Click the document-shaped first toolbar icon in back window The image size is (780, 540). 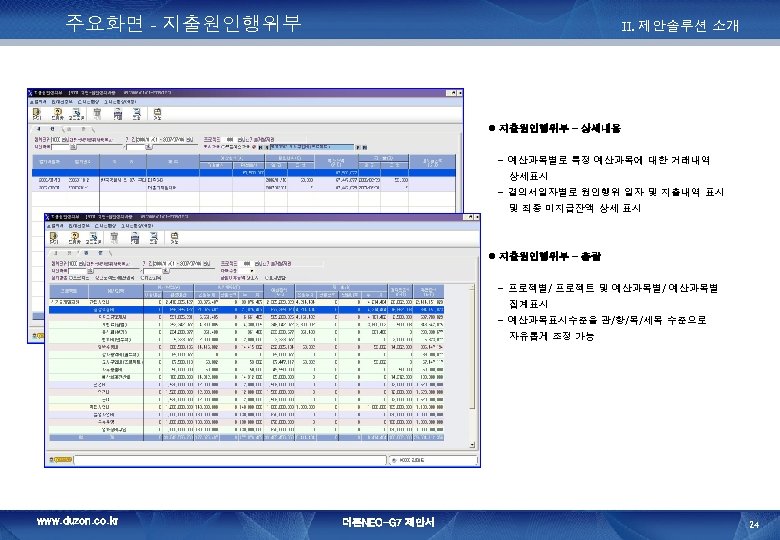[x=37, y=114]
